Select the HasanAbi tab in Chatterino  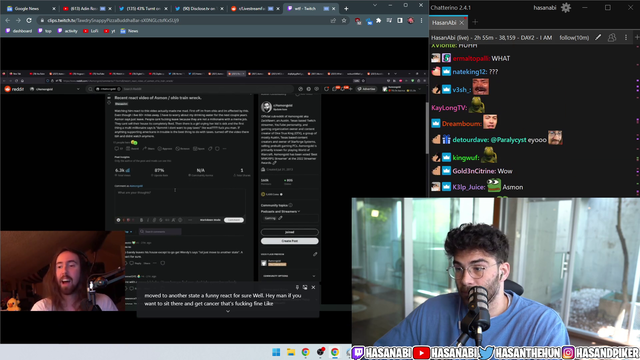(444, 23)
